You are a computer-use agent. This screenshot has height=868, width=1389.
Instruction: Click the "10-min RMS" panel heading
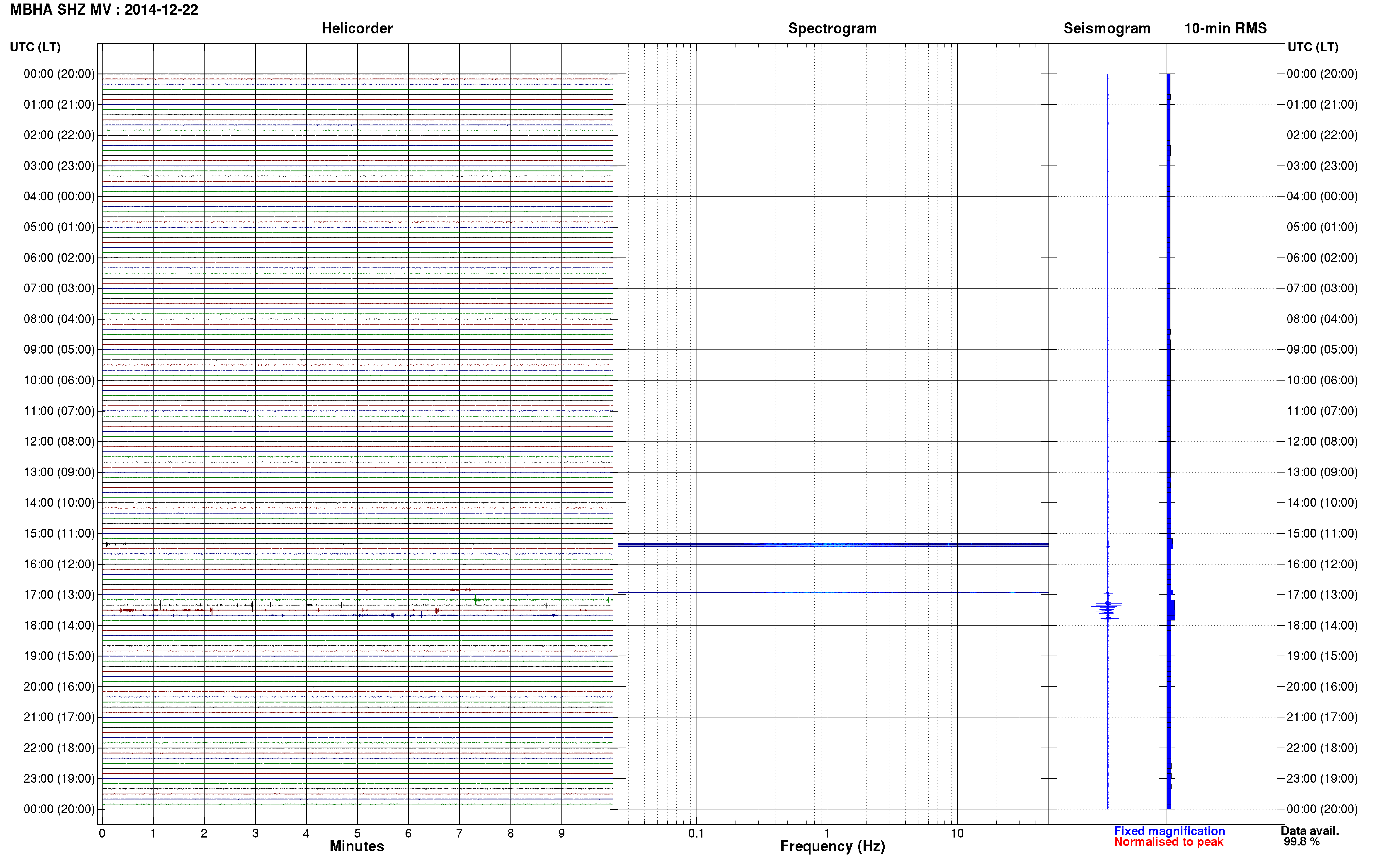1225,29
